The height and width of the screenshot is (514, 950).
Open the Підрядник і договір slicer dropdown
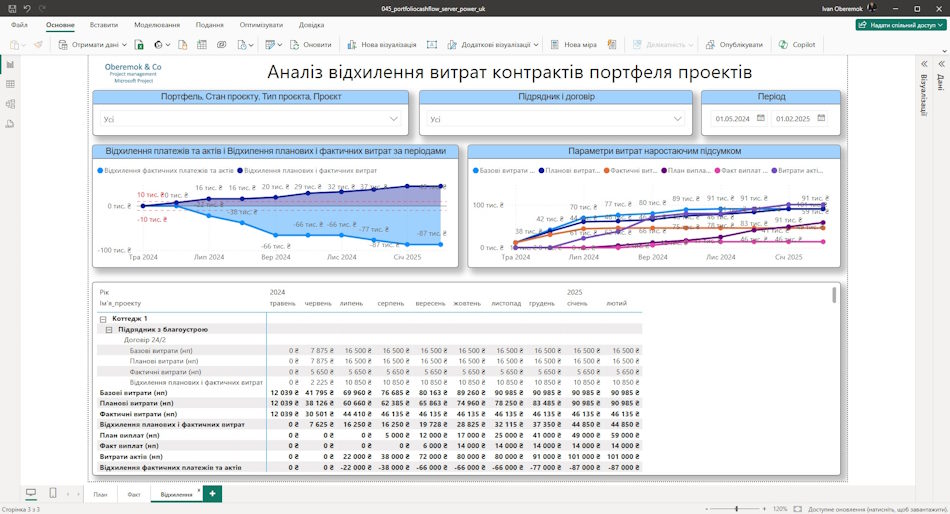(x=556, y=119)
